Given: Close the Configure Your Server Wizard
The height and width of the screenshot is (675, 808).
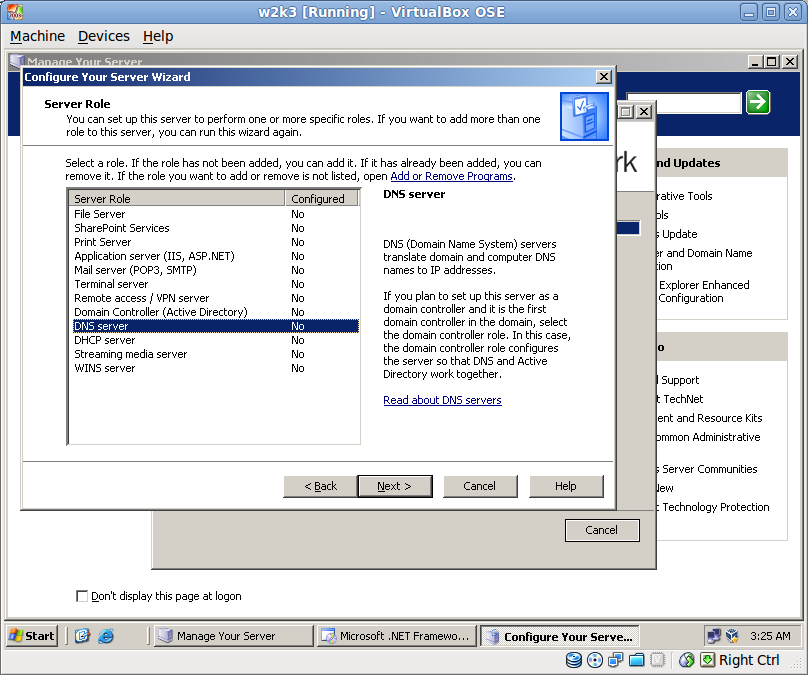Looking at the screenshot, I should point(603,77).
